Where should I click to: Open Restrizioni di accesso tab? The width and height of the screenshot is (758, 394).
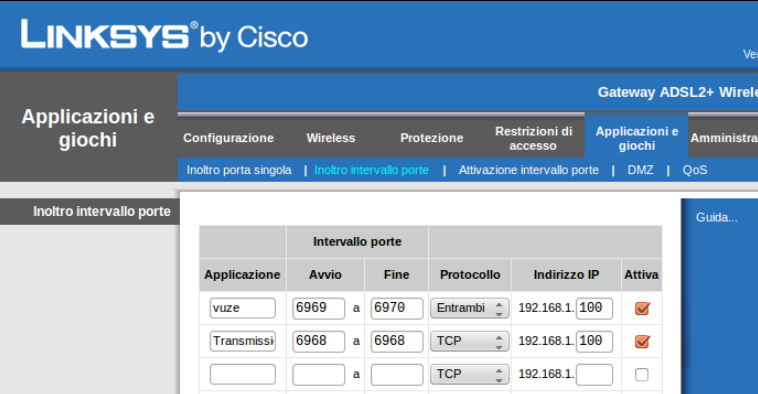[533, 138]
